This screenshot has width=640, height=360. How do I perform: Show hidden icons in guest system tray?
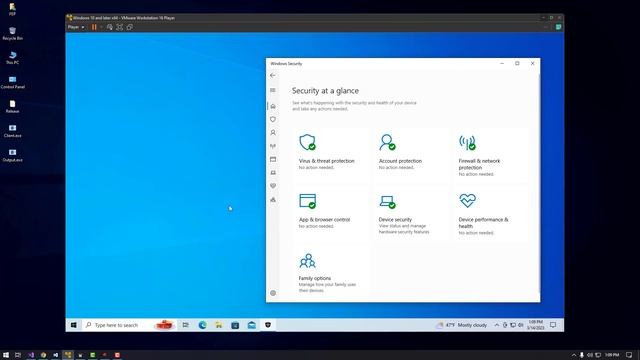point(496,325)
